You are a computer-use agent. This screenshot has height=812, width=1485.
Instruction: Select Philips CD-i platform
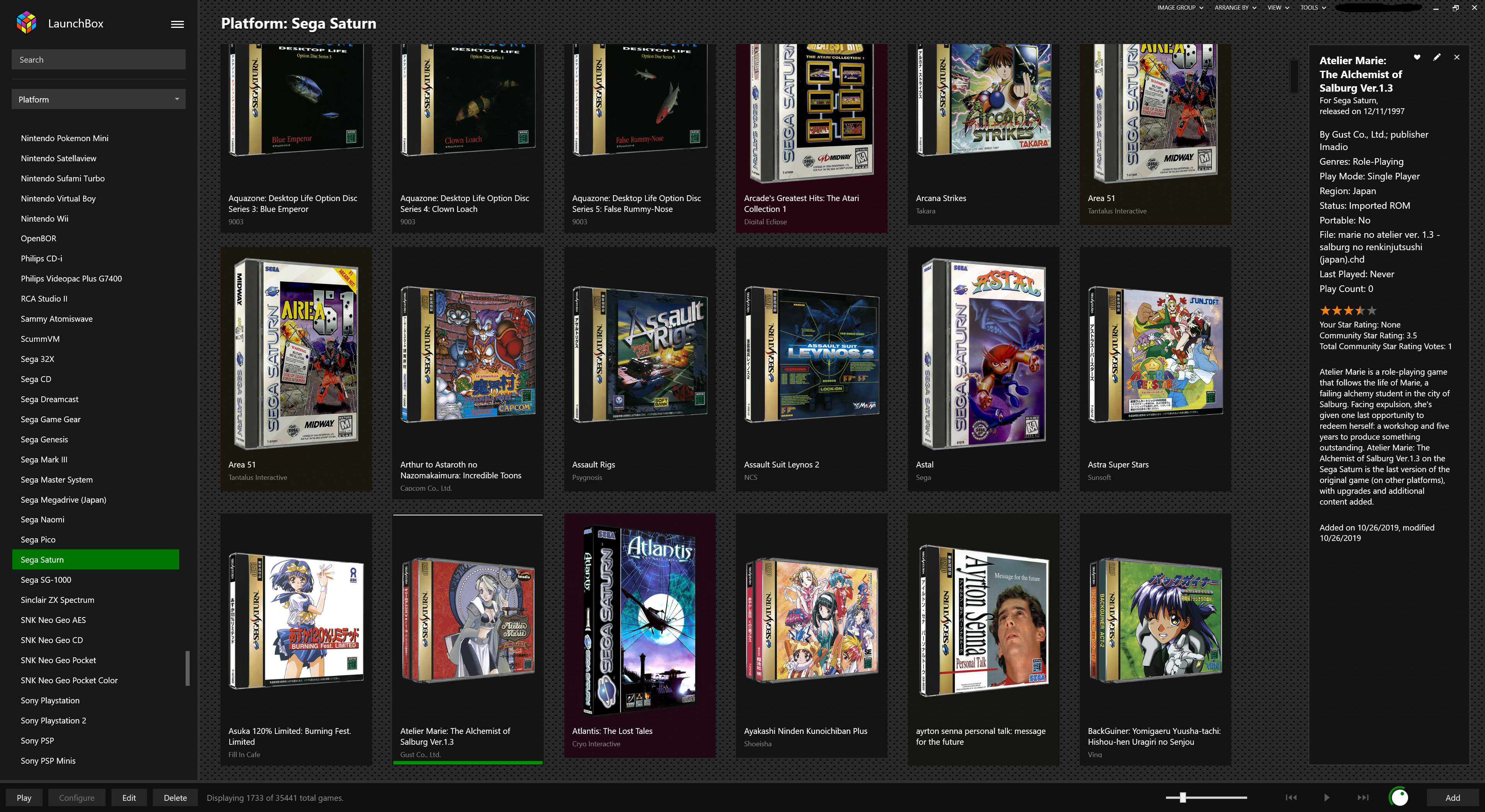pyautogui.click(x=41, y=258)
